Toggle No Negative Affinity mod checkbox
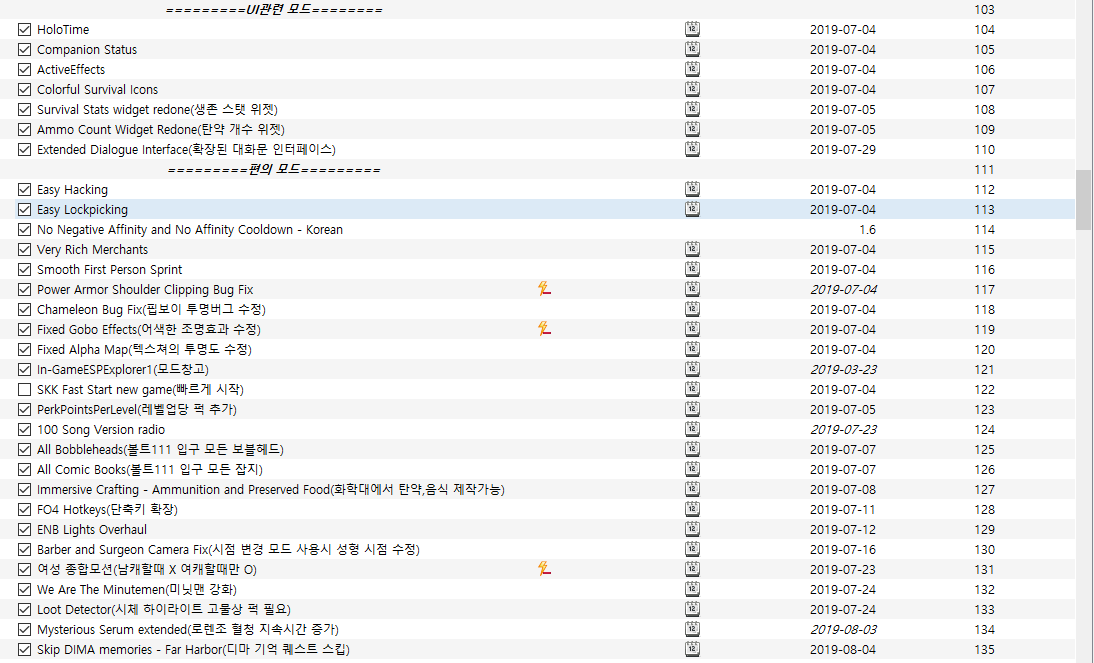Screen dimensions: 1094x663 tap(24, 230)
